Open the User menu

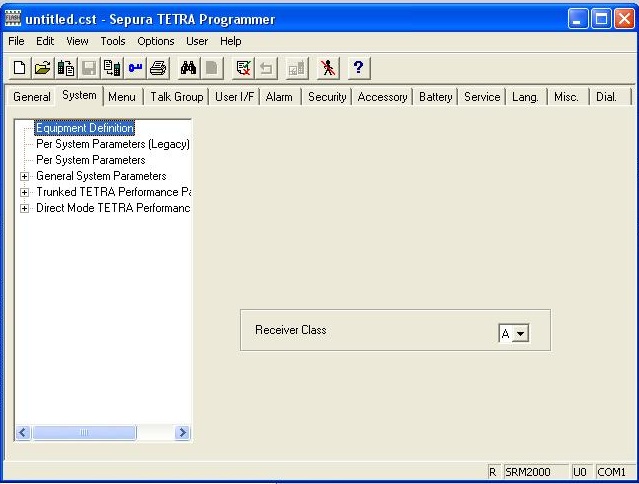point(197,41)
